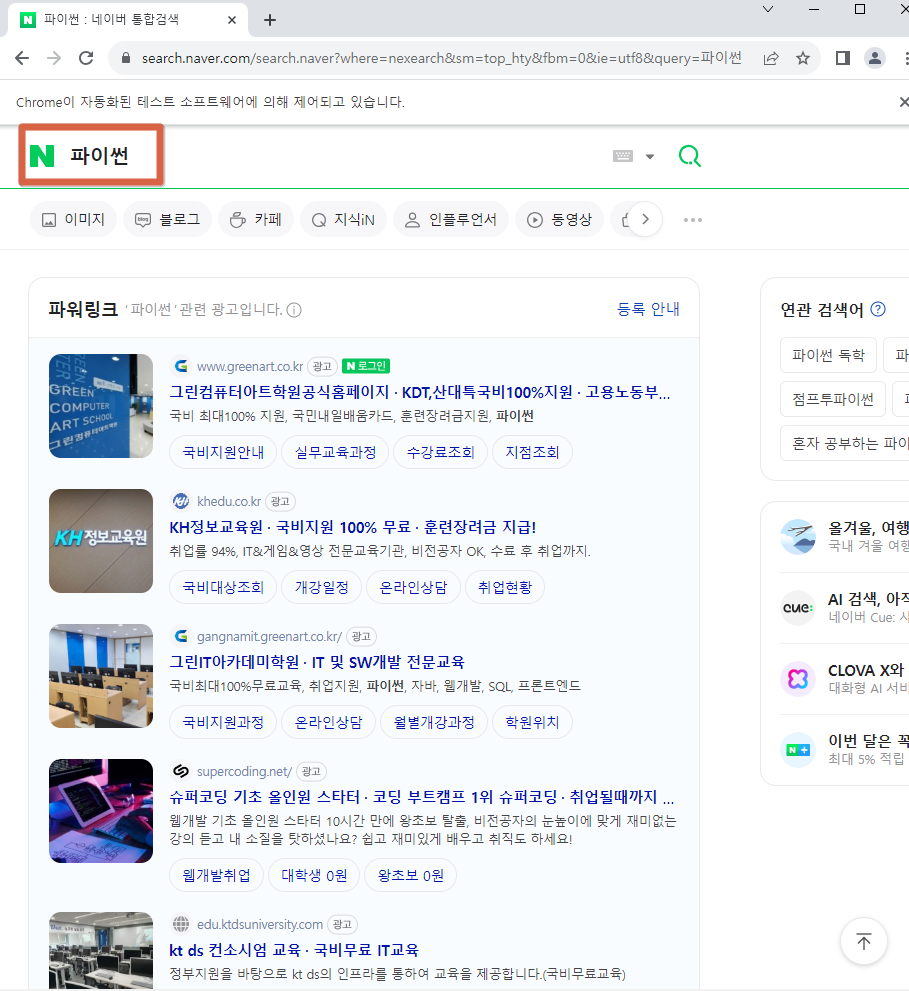Click the 파이썬 search input field

(x=335, y=155)
